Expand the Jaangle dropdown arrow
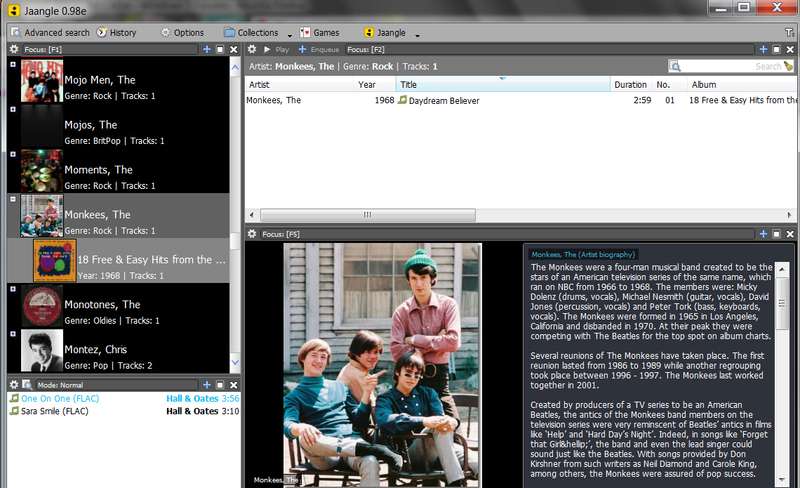Viewport: 800px width, 488px height. pos(417,35)
